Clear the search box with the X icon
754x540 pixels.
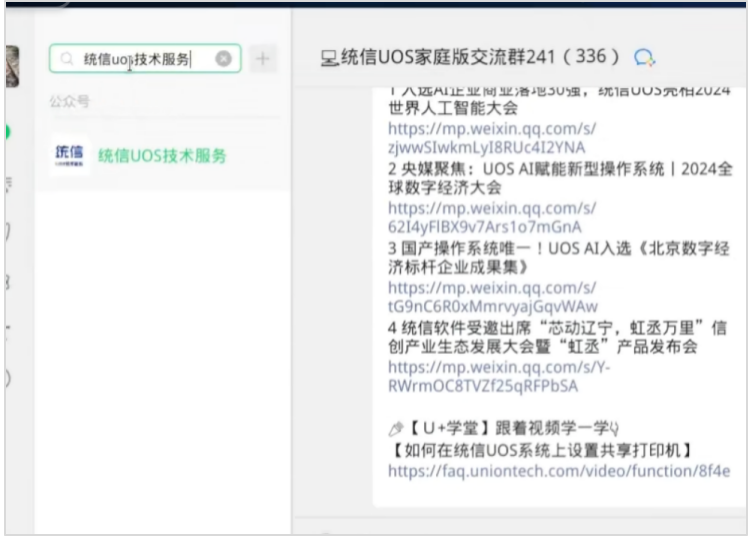pyautogui.click(x=223, y=59)
